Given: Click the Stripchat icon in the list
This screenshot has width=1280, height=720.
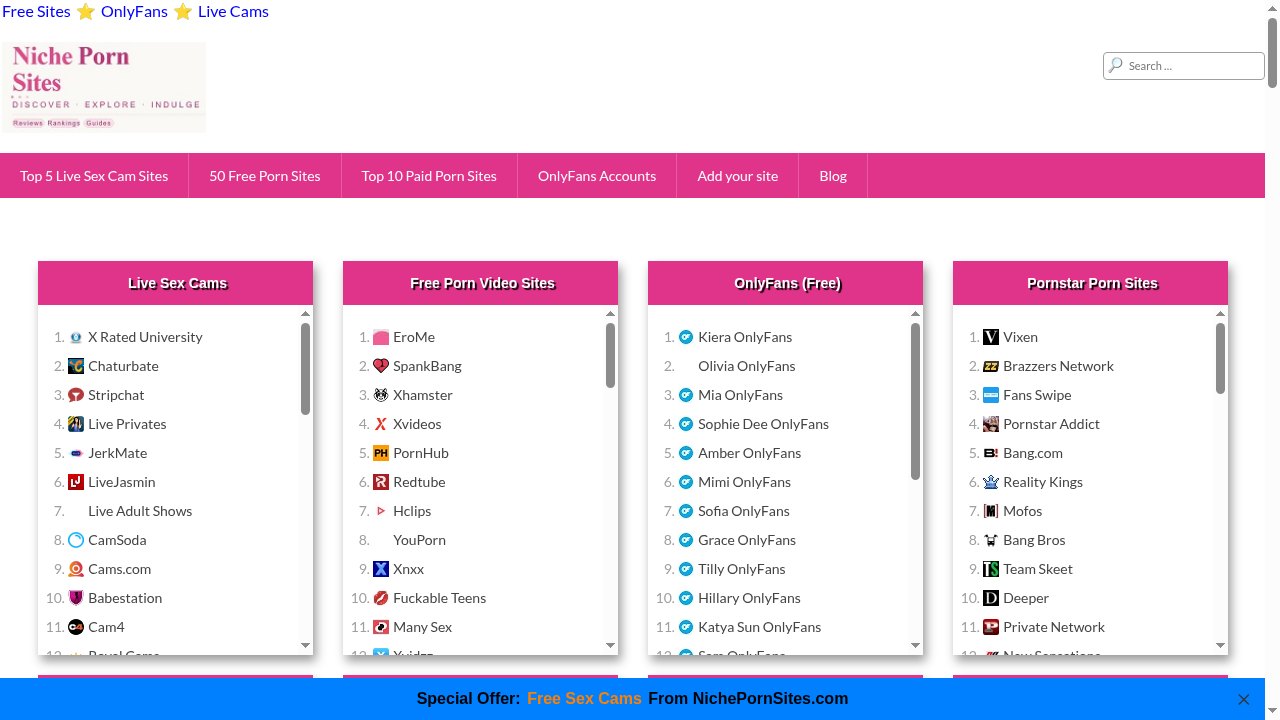Looking at the screenshot, I should coord(76,395).
